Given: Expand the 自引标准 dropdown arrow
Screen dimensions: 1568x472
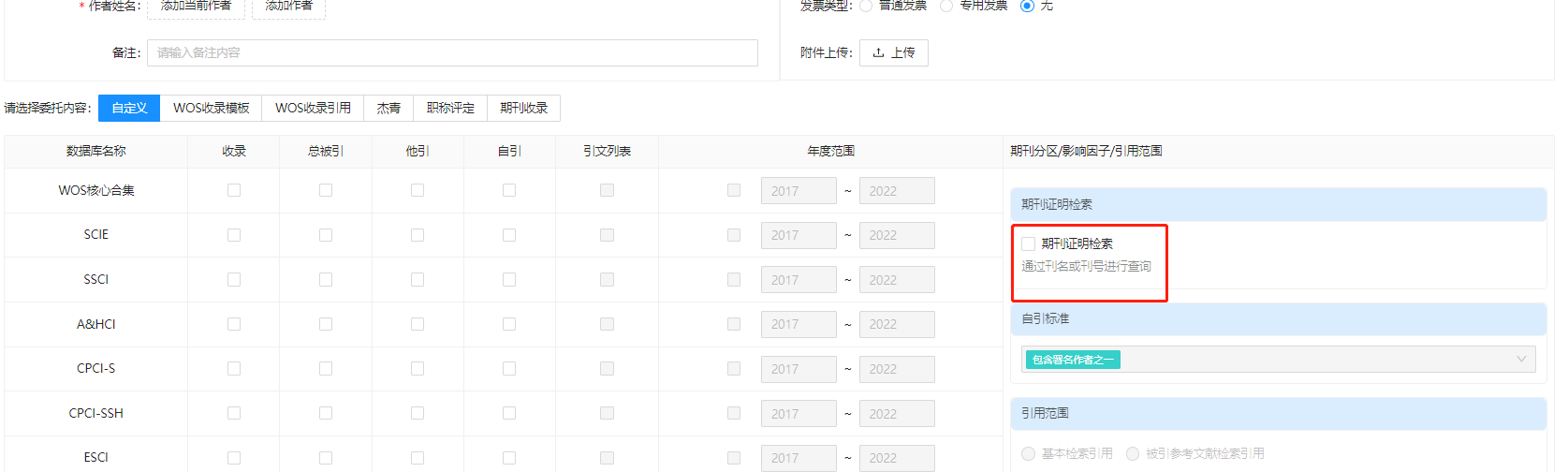Looking at the screenshot, I should tap(1521, 360).
